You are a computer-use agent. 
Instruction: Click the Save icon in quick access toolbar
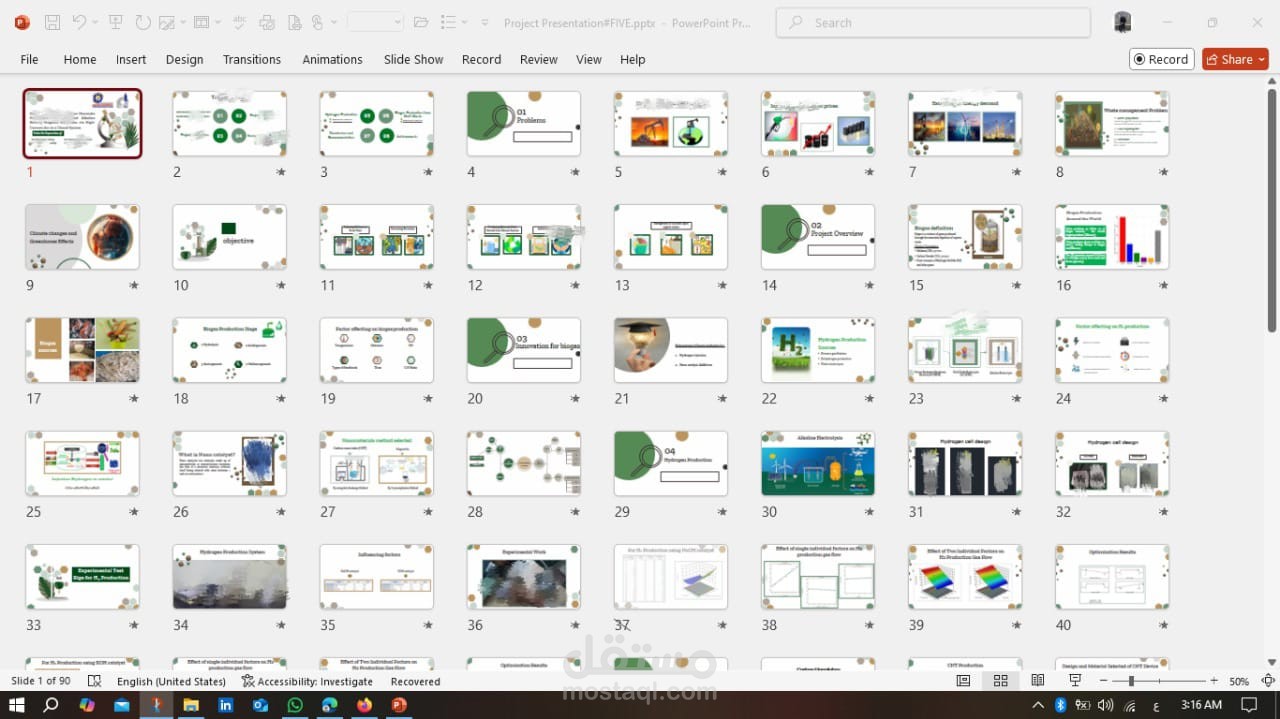[x=52, y=22]
